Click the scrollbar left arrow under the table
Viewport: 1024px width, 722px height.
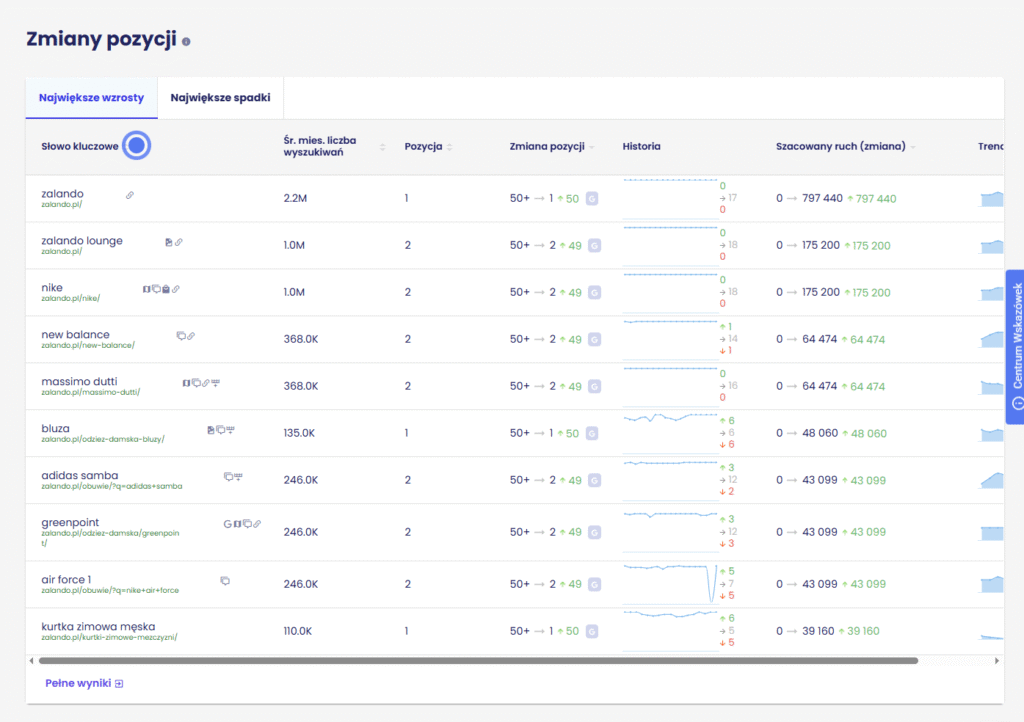[31, 661]
